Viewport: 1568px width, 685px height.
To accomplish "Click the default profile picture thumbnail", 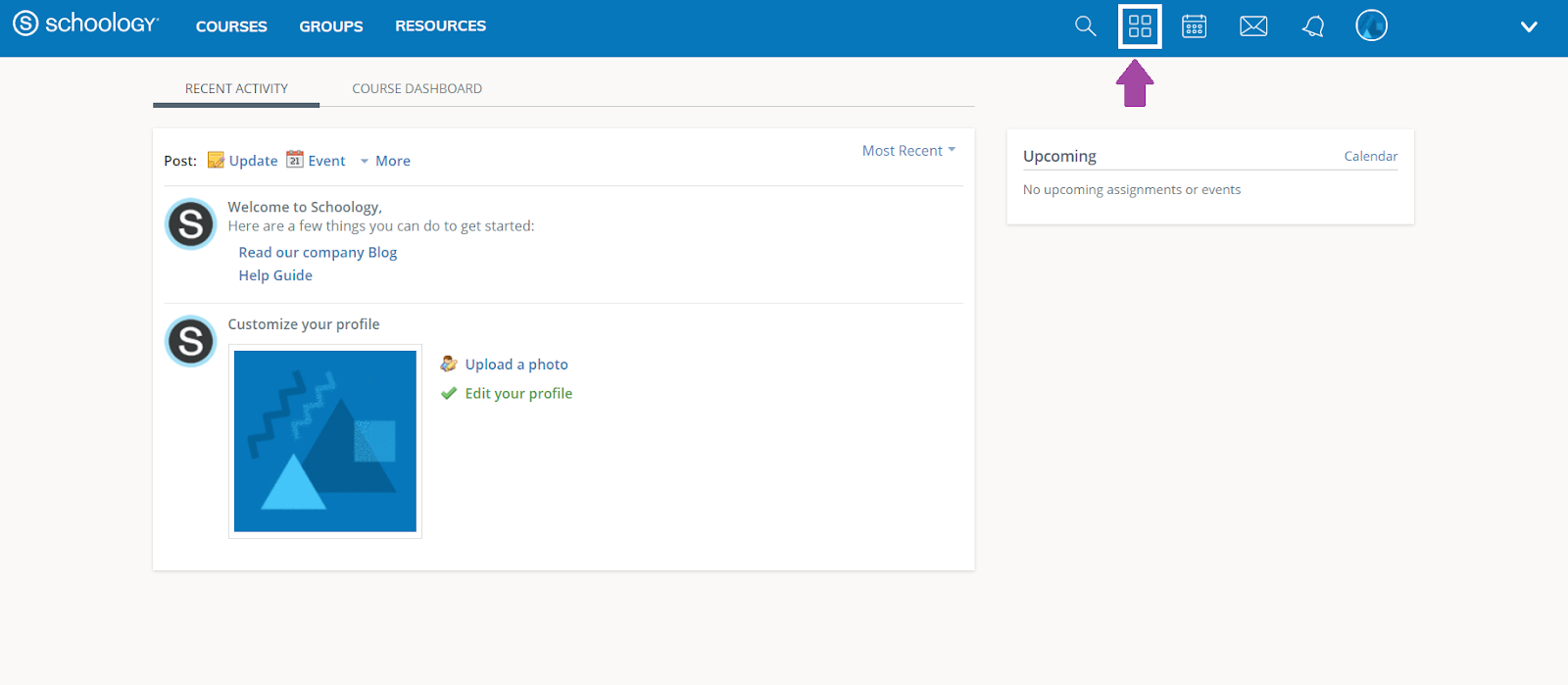I will click(x=325, y=441).
